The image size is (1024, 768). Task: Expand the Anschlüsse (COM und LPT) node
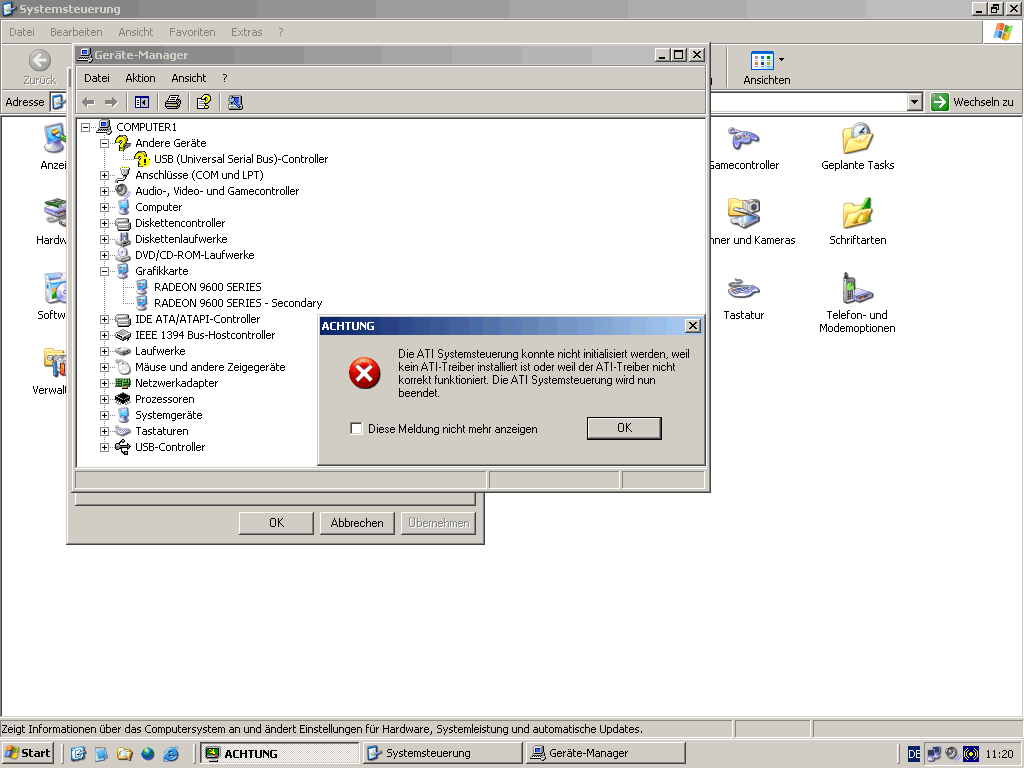[104, 175]
